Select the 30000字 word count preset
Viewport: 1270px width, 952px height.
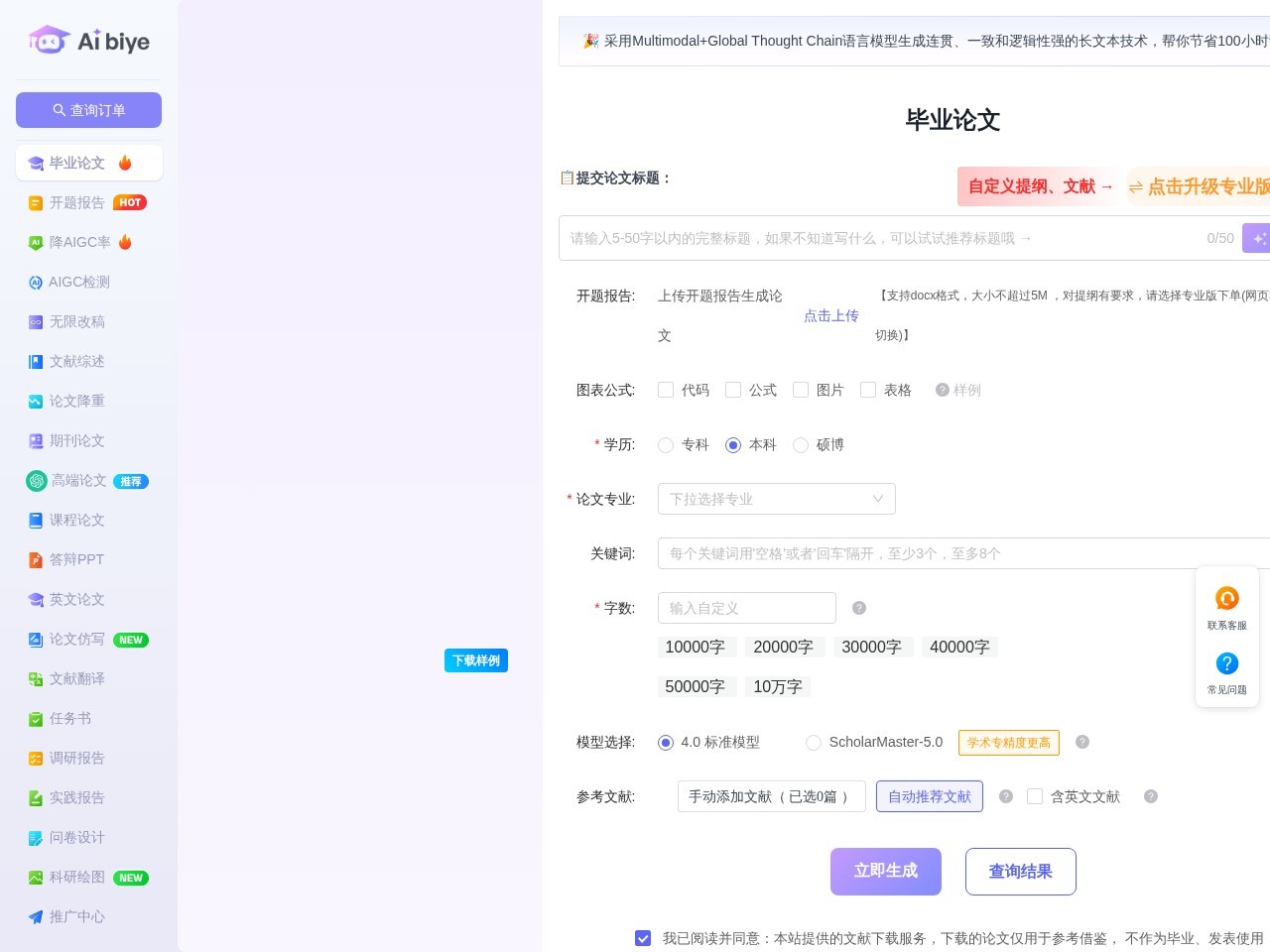pos(871,648)
